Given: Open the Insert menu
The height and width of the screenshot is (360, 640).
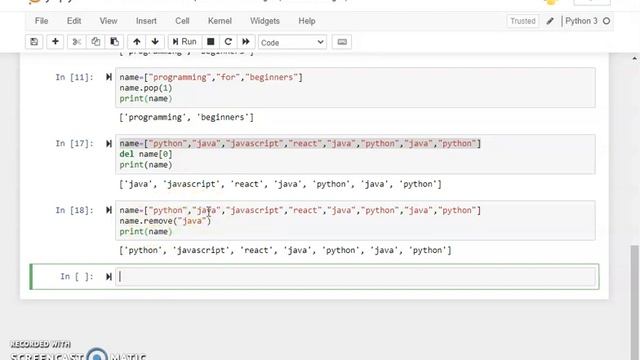Looking at the screenshot, I should 146,21.
